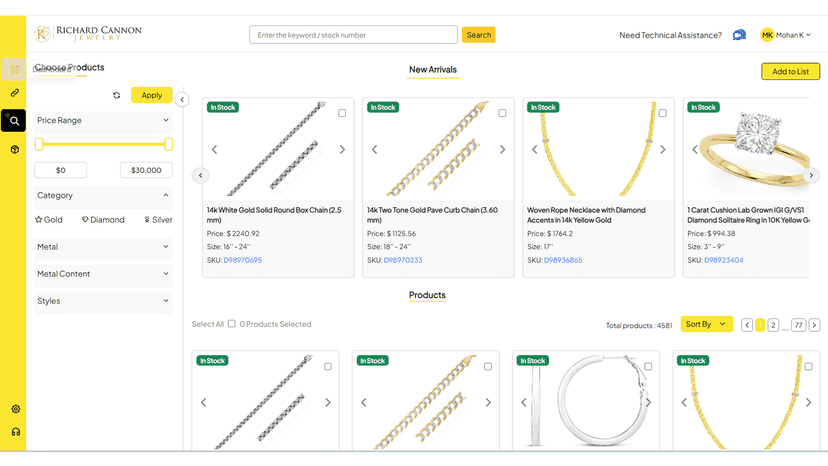Check the Select All products checkbox

[231, 324]
